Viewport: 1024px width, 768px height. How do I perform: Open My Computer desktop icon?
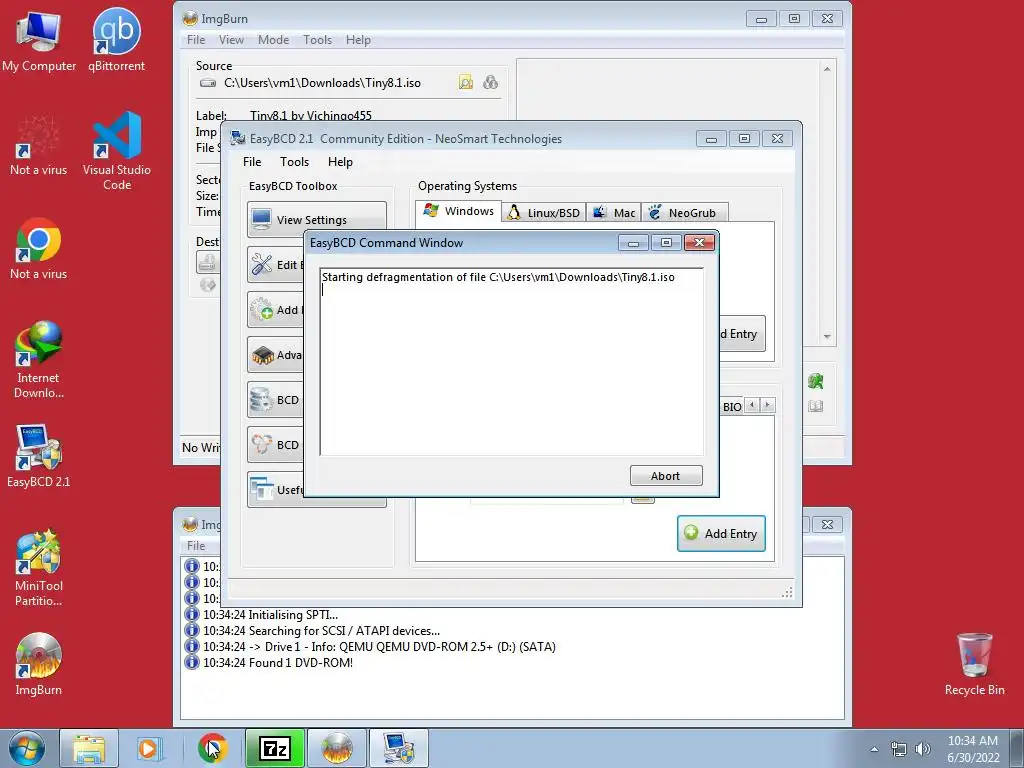(39, 40)
